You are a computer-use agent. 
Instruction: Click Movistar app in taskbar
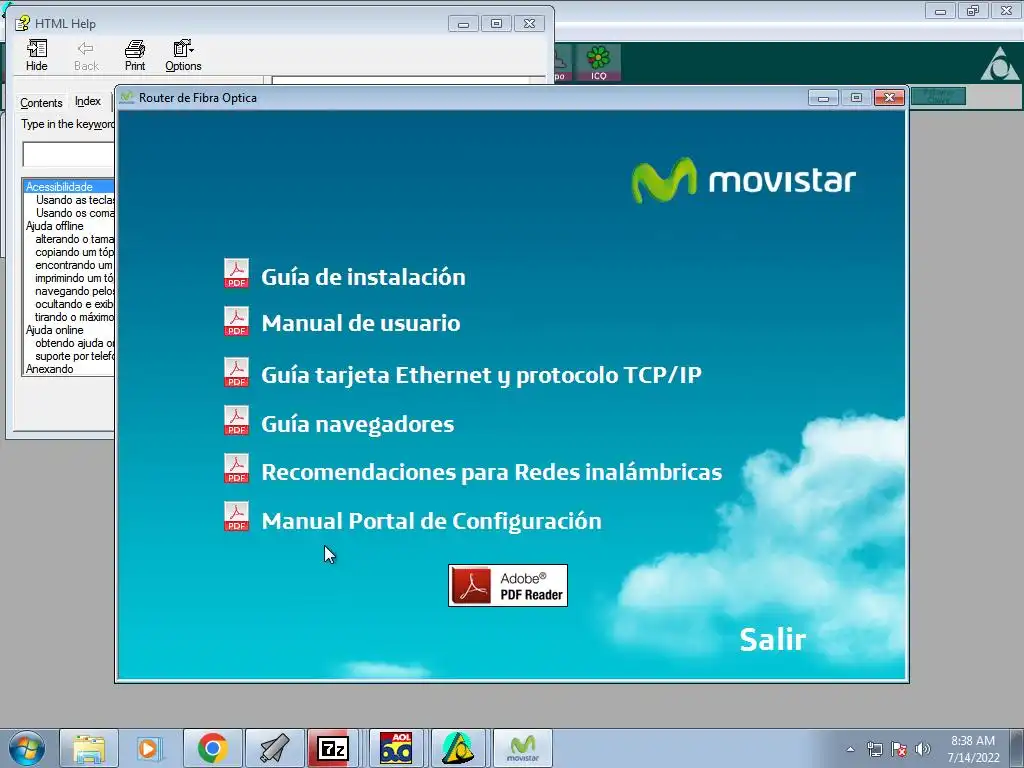pos(522,748)
